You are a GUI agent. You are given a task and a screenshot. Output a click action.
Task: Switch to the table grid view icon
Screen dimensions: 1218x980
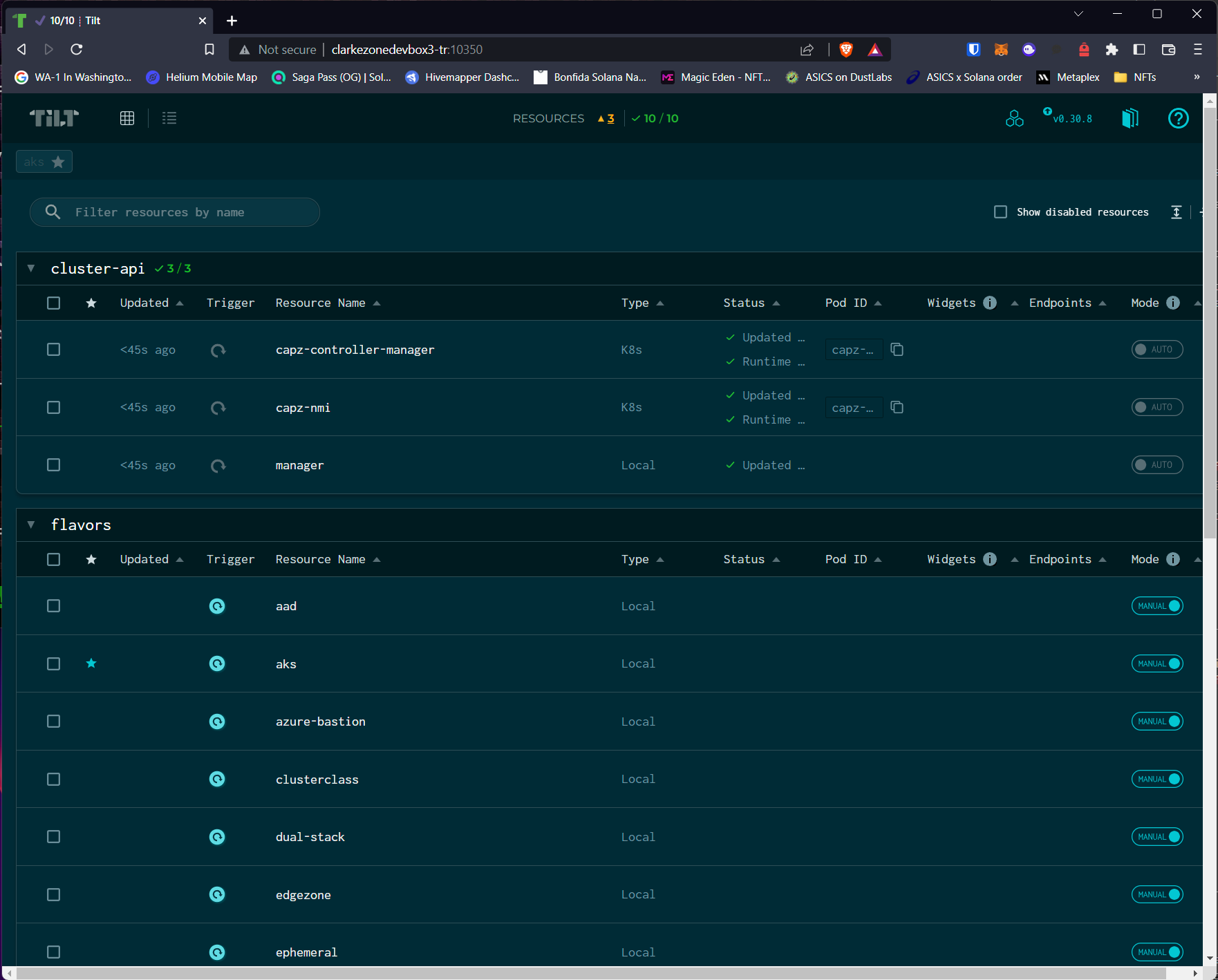127,118
